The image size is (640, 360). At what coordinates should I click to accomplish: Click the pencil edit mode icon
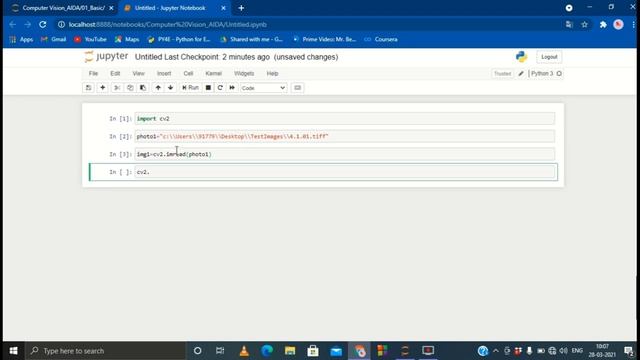click(521, 73)
